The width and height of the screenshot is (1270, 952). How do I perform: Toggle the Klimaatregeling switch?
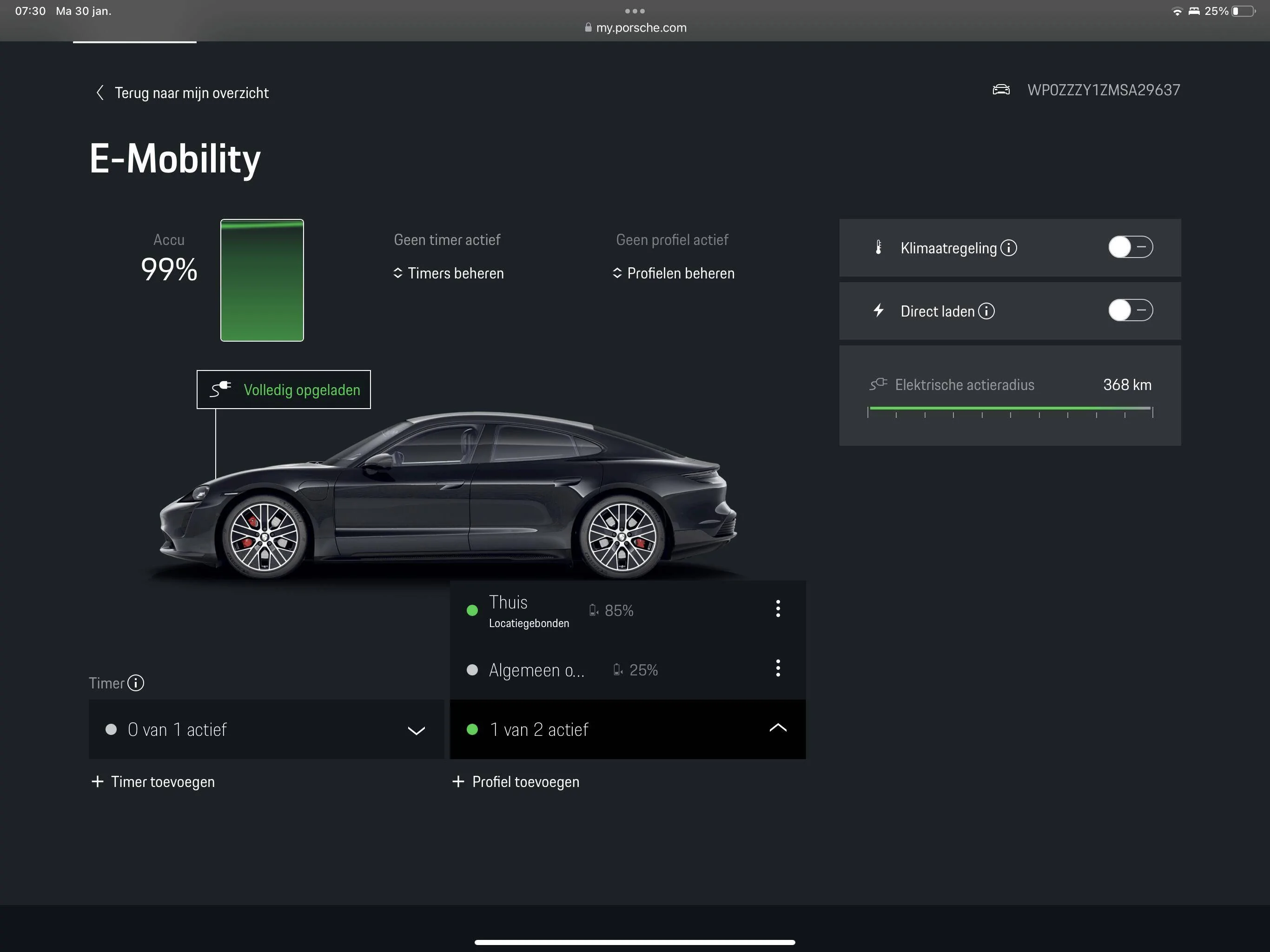coord(1131,247)
